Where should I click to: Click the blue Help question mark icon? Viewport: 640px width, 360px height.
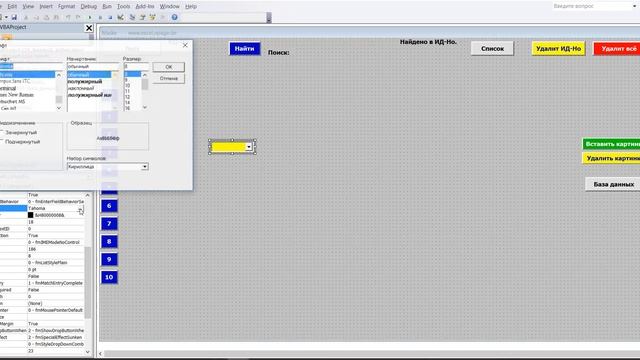(x=174, y=17)
